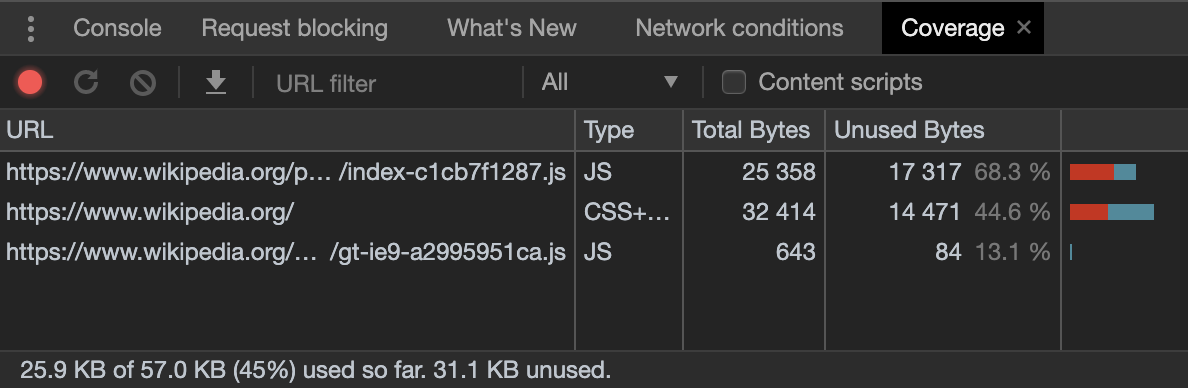Image resolution: width=1188 pixels, height=388 pixels.
Task: Sort by Unused Bytes column header
Action: pyautogui.click(x=943, y=130)
